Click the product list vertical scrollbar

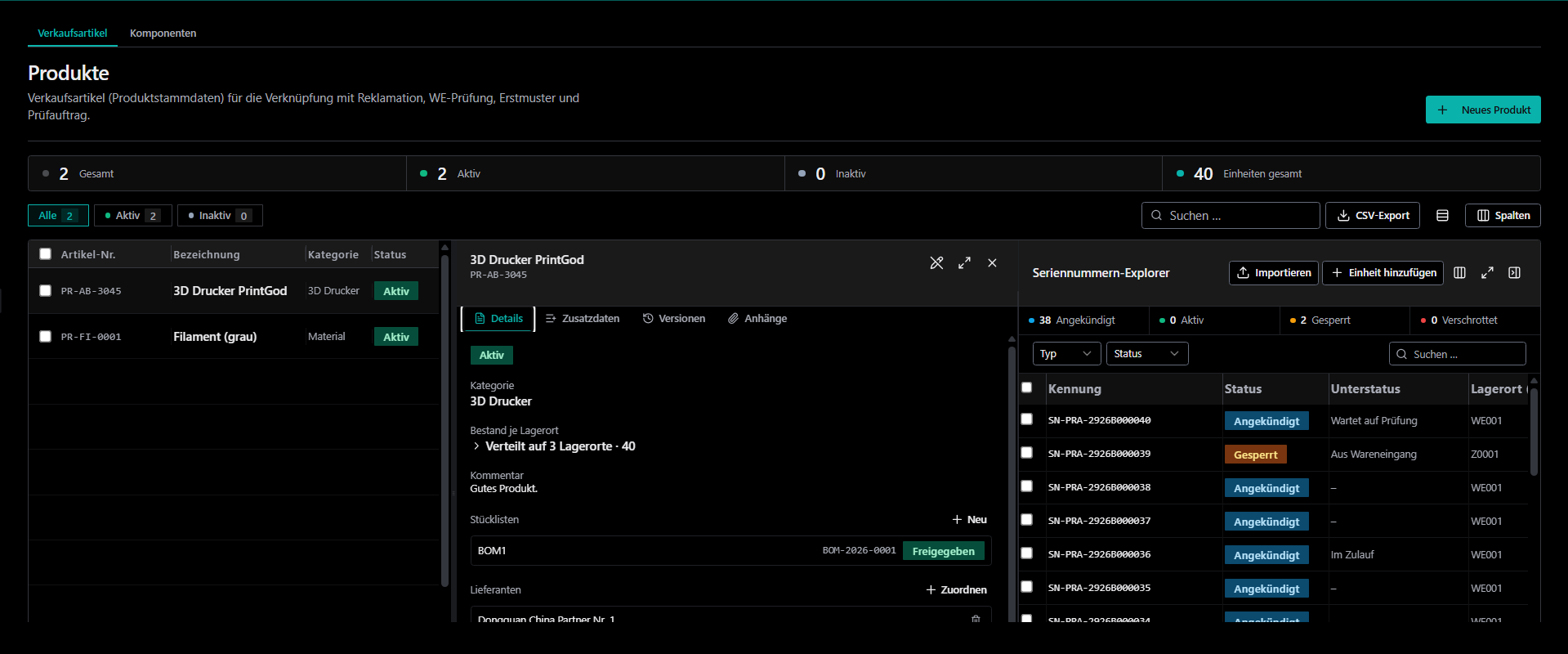click(444, 421)
